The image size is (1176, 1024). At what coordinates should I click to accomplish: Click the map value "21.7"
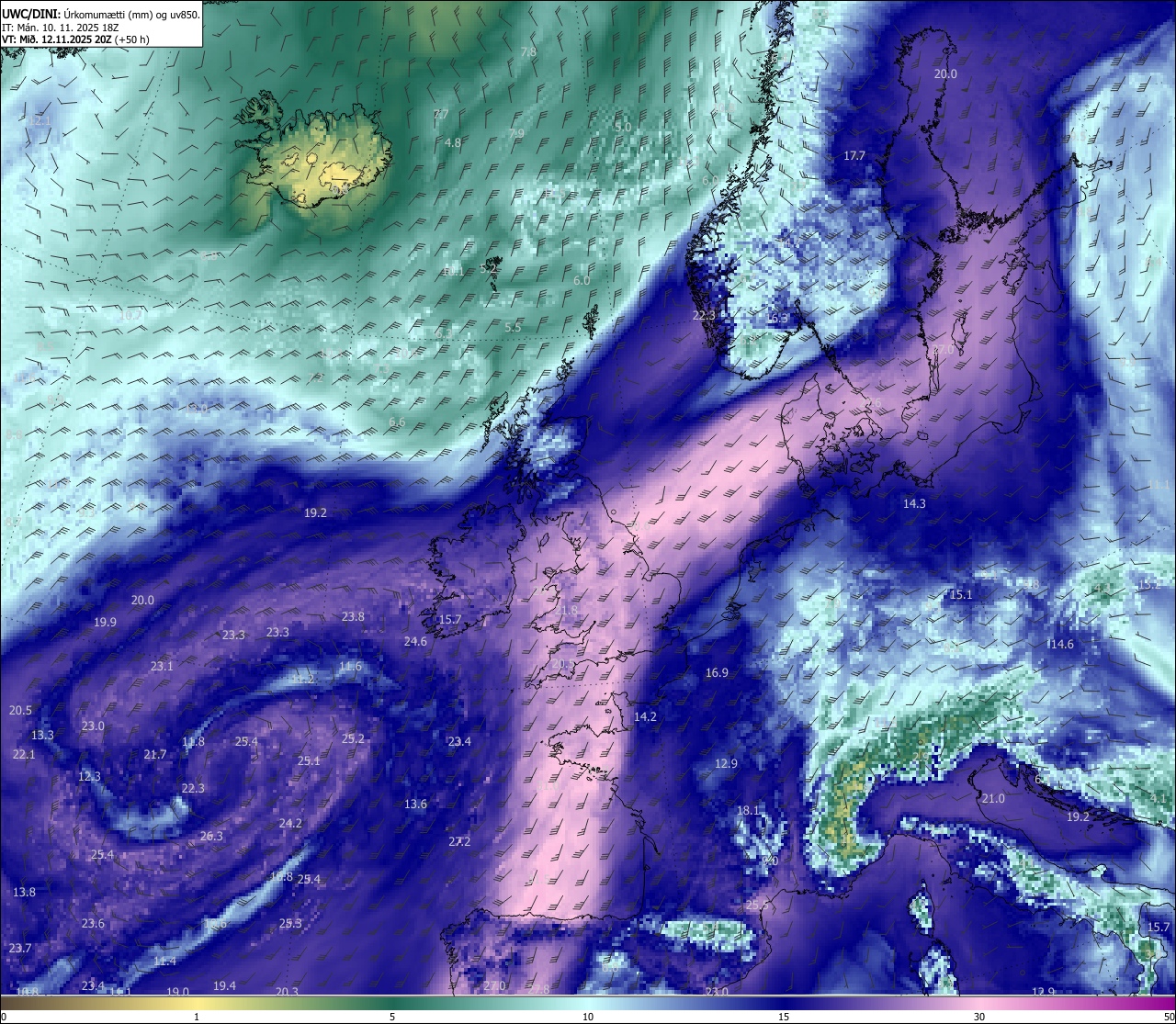pyautogui.click(x=155, y=755)
